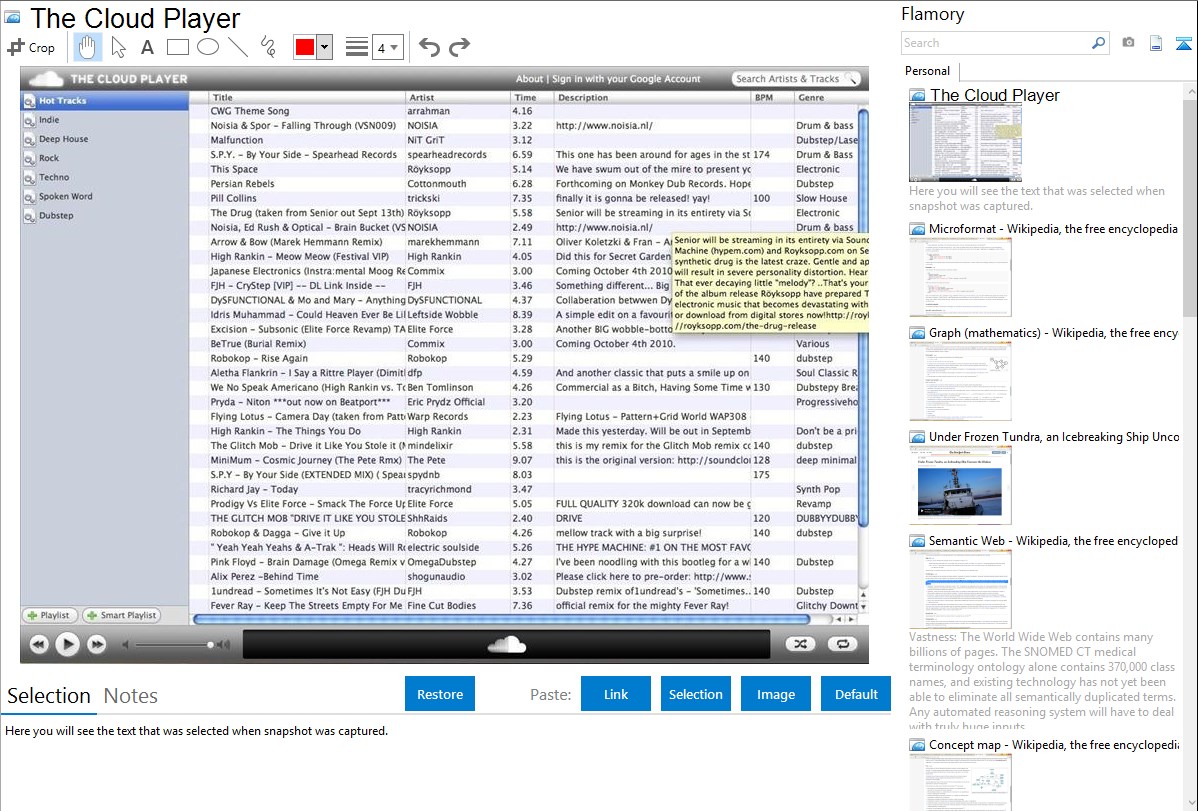
Task: Click the add Playlist button
Action: tap(49, 615)
